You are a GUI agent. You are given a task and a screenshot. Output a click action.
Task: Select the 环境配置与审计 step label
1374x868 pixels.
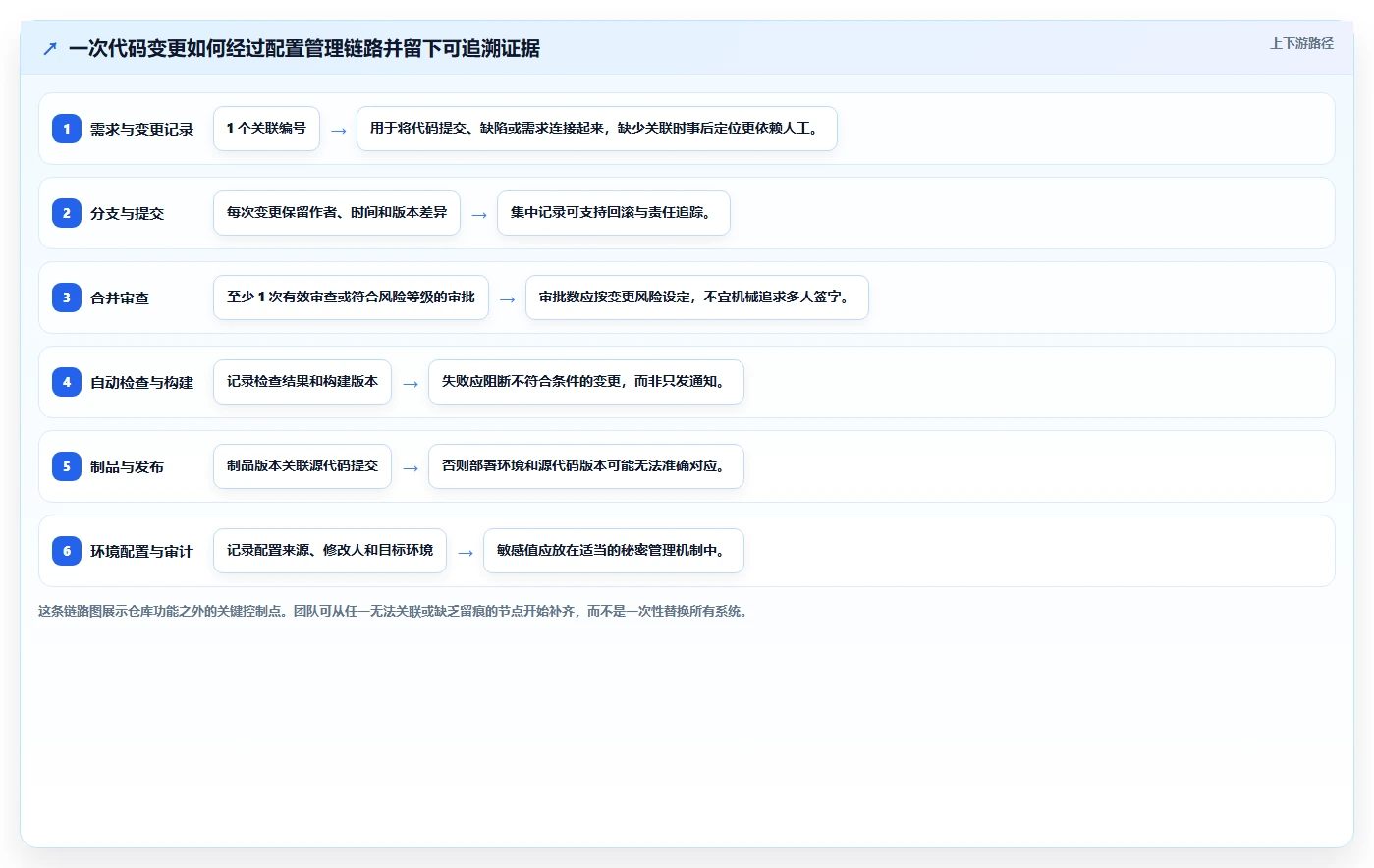coord(142,551)
